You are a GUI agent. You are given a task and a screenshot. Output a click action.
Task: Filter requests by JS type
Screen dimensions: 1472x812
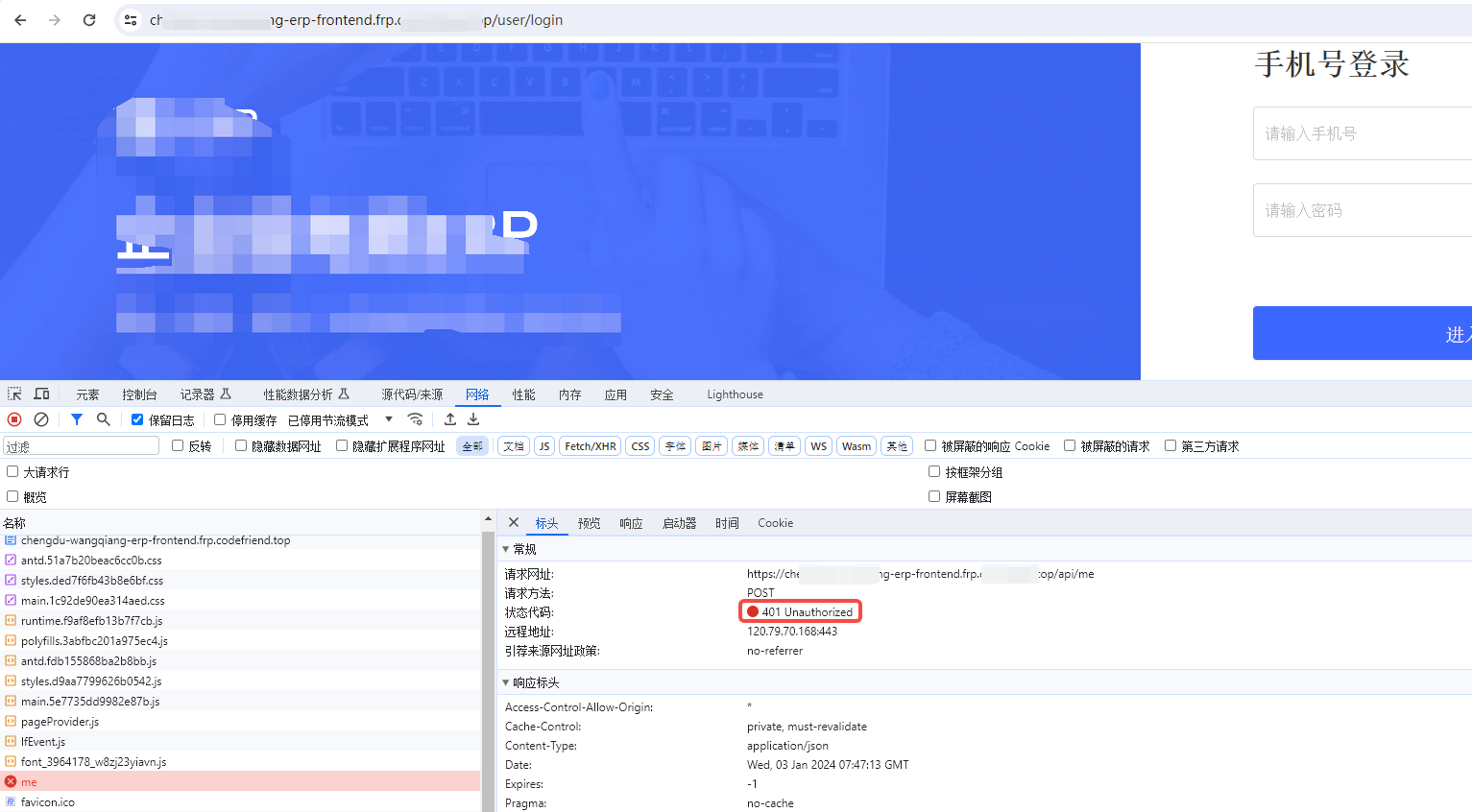tap(544, 446)
